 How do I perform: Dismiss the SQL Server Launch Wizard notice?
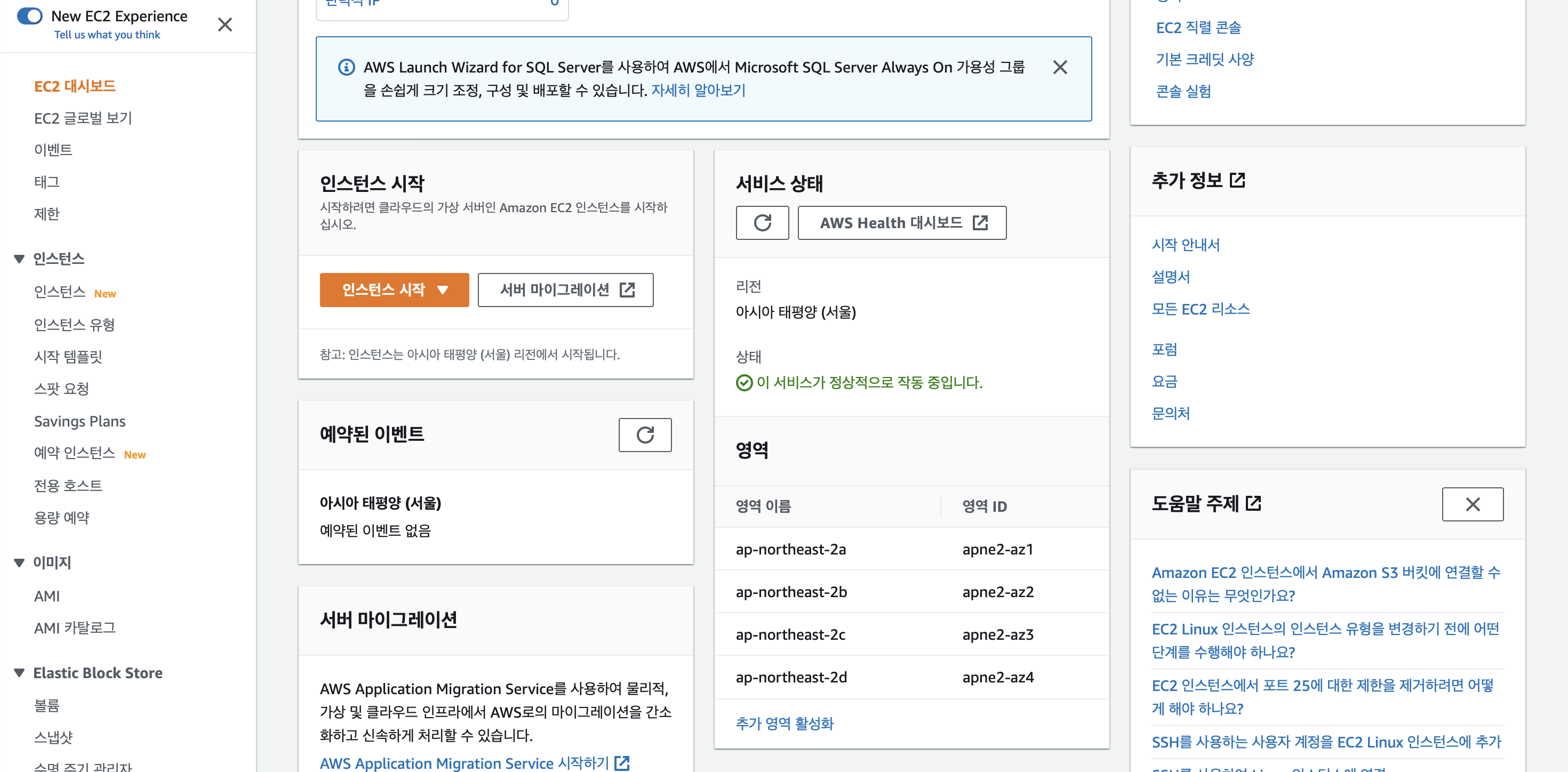[x=1060, y=67]
